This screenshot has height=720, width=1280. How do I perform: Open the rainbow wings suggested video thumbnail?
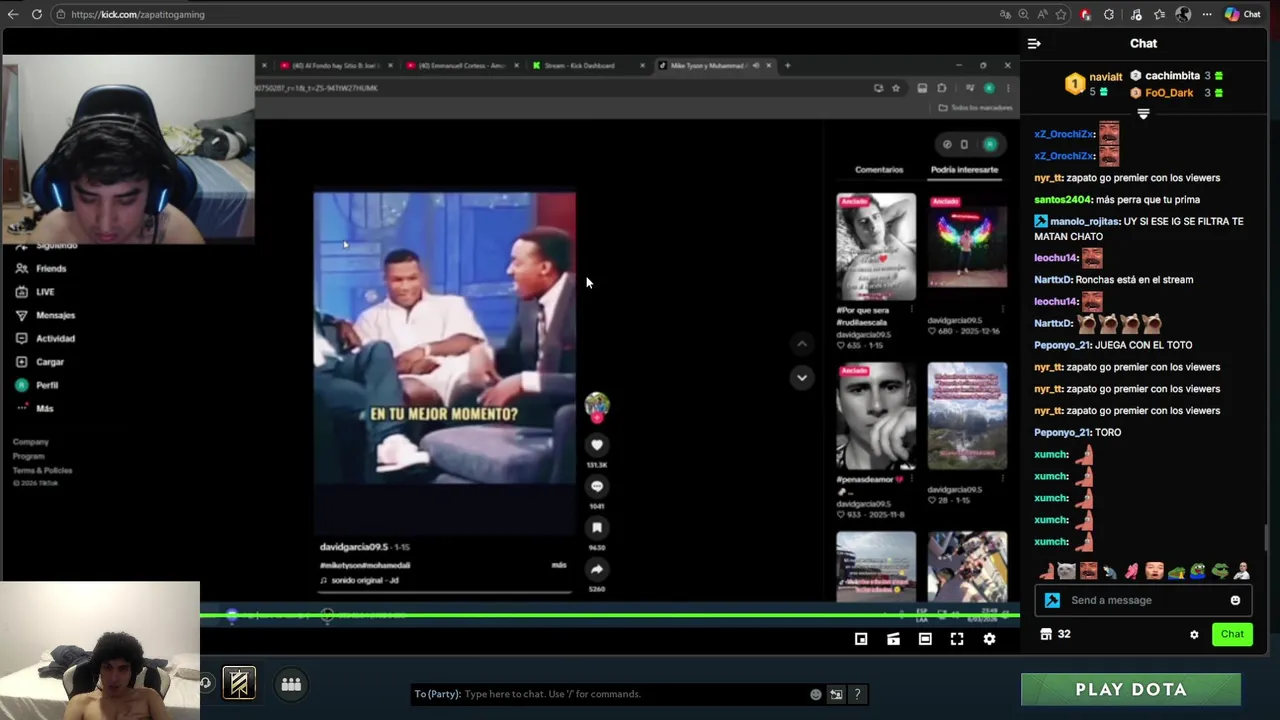coord(967,247)
